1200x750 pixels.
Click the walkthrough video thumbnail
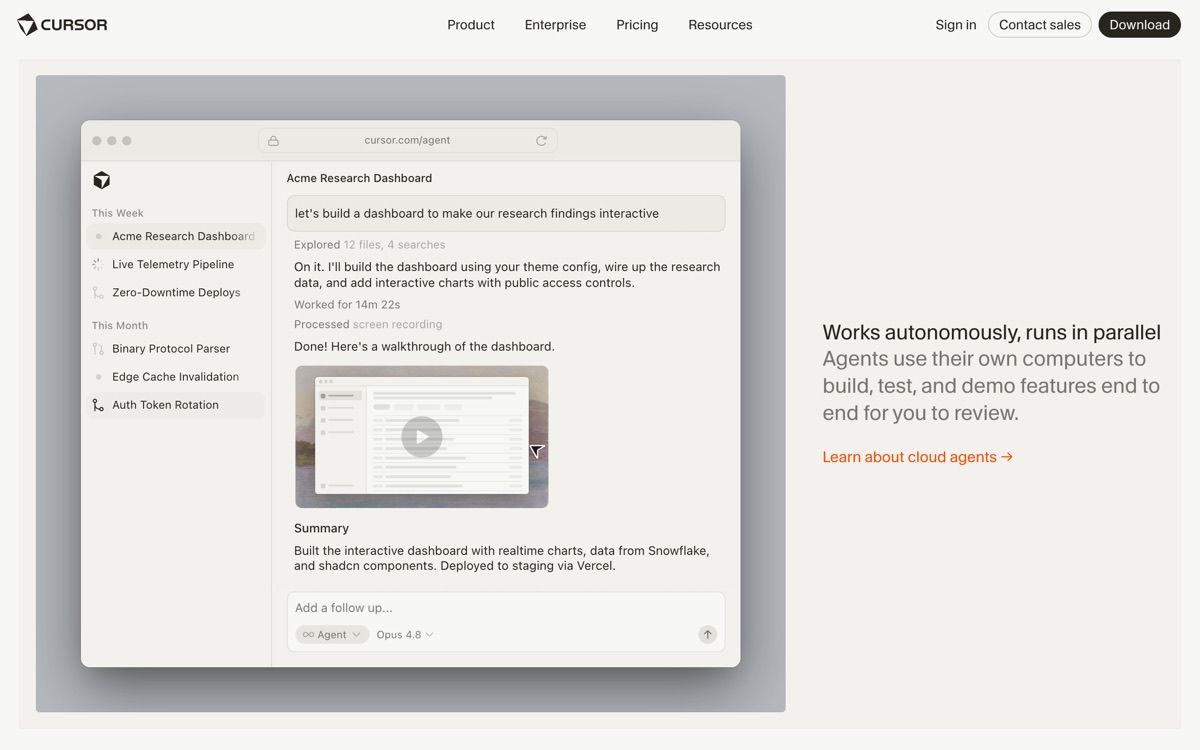point(422,437)
